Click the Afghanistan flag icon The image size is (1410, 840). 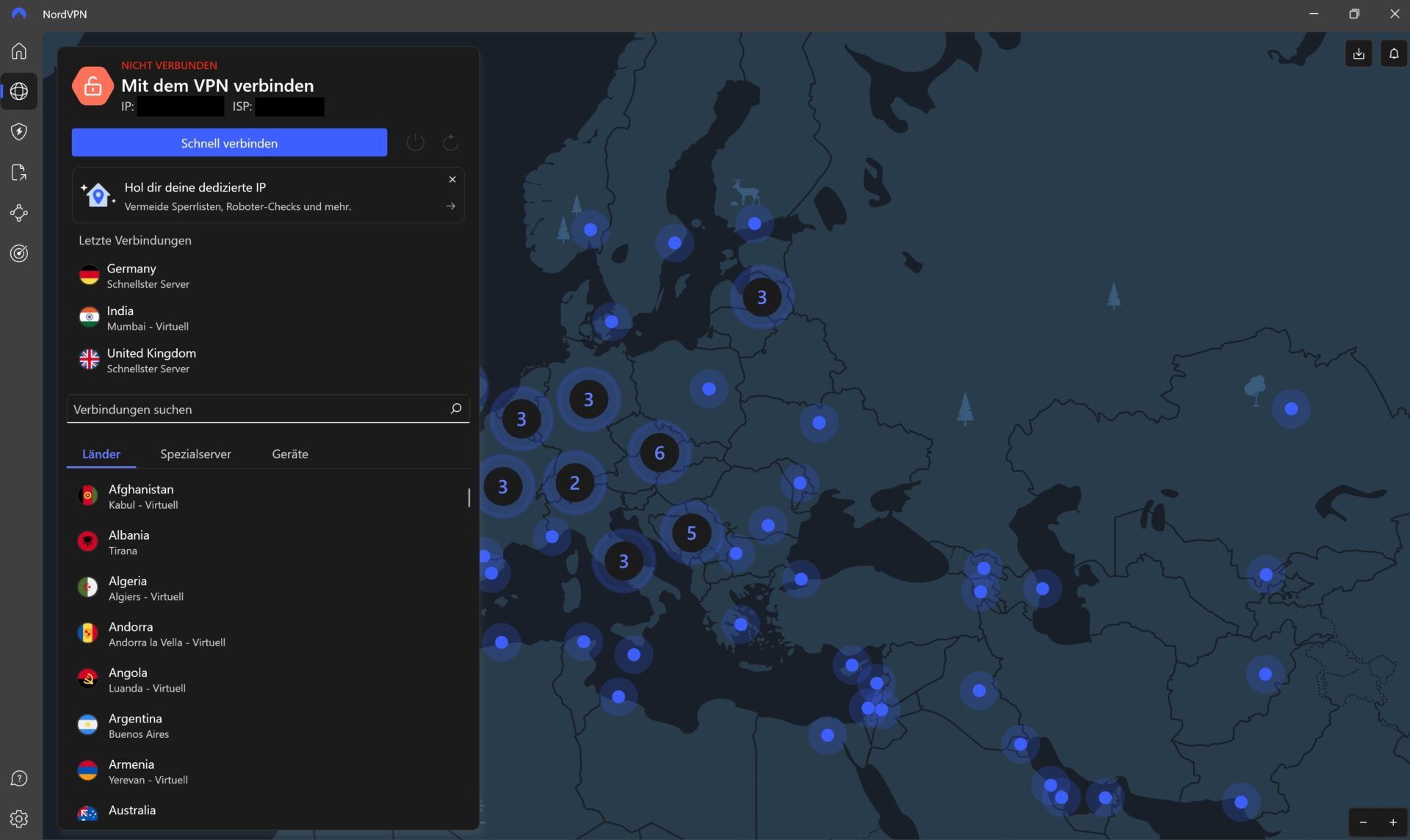click(87, 496)
